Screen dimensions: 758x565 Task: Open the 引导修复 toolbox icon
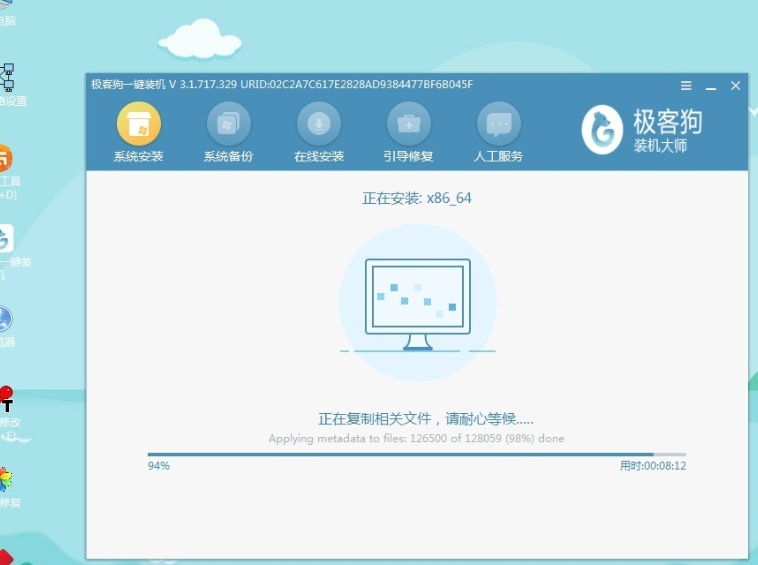pos(408,124)
